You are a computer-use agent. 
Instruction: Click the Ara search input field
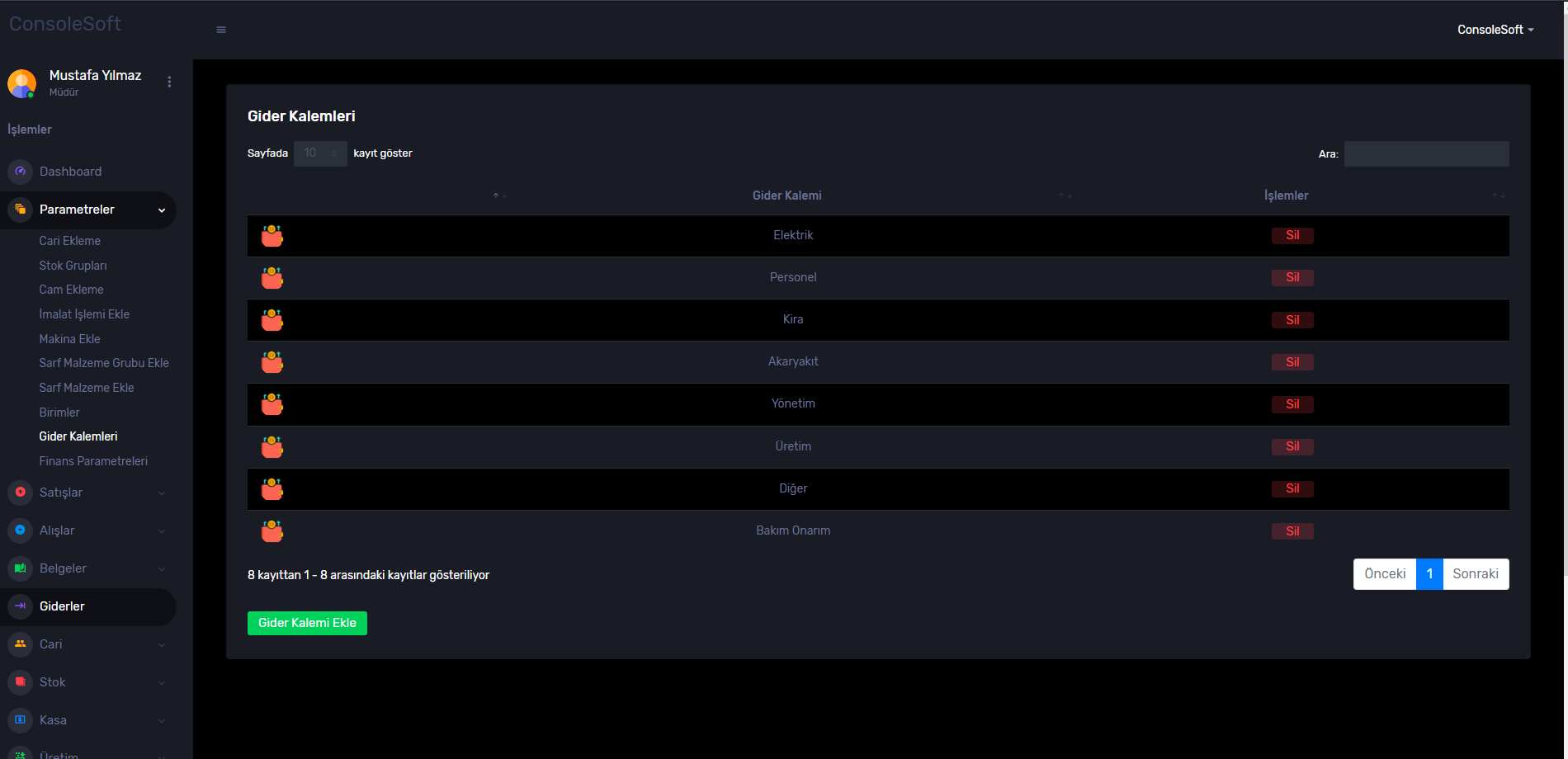1426,153
